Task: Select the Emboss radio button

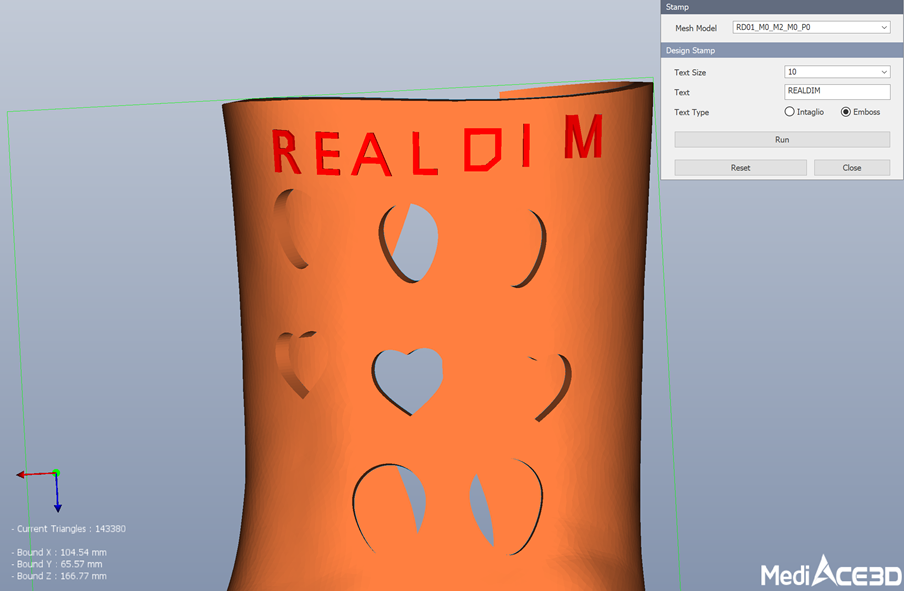Action: coord(846,112)
